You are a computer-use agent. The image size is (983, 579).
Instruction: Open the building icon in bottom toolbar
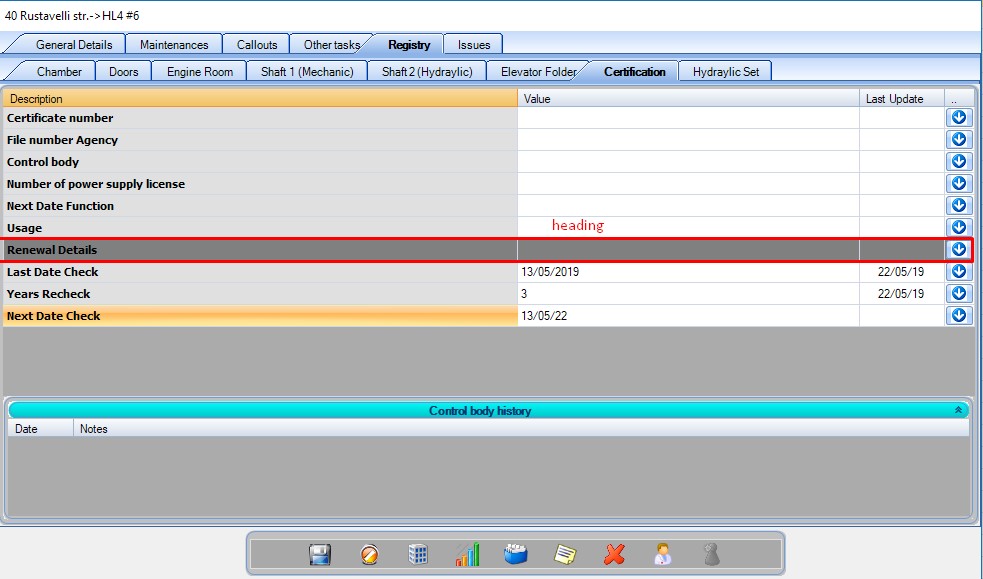coord(419,555)
